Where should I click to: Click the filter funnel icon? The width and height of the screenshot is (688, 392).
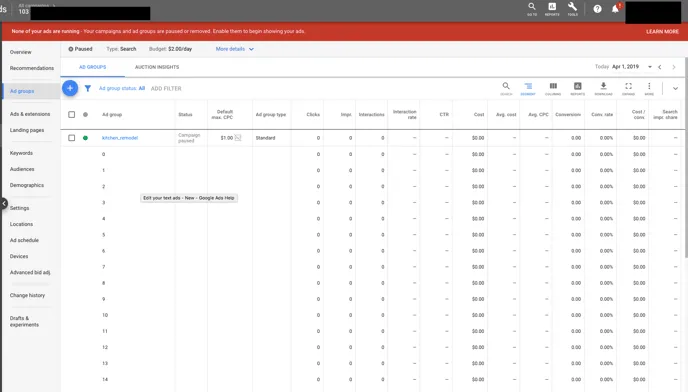coord(88,88)
